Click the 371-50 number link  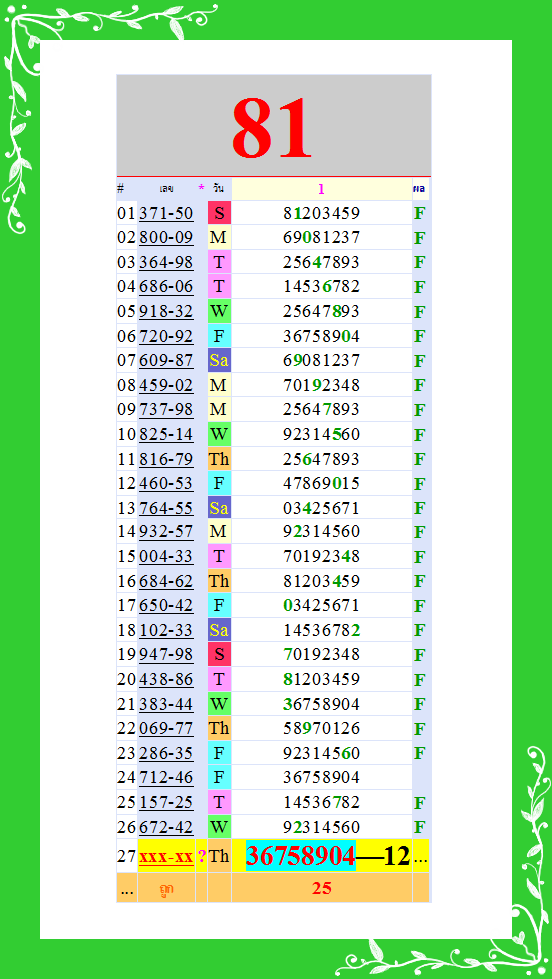click(x=166, y=214)
